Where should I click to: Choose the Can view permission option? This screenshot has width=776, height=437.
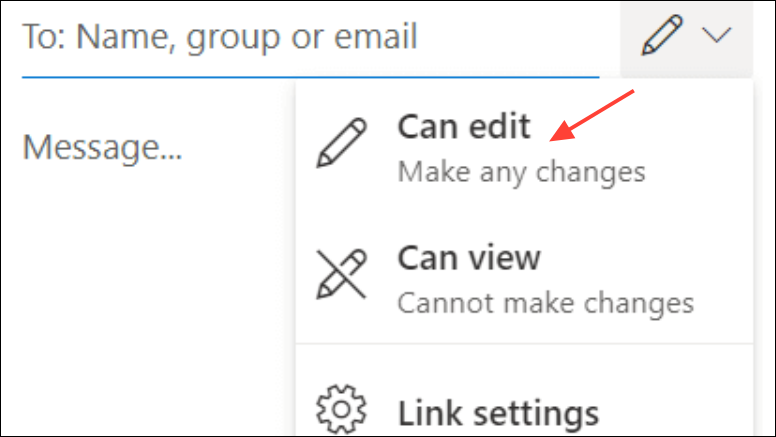pyautogui.click(x=525, y=279)
